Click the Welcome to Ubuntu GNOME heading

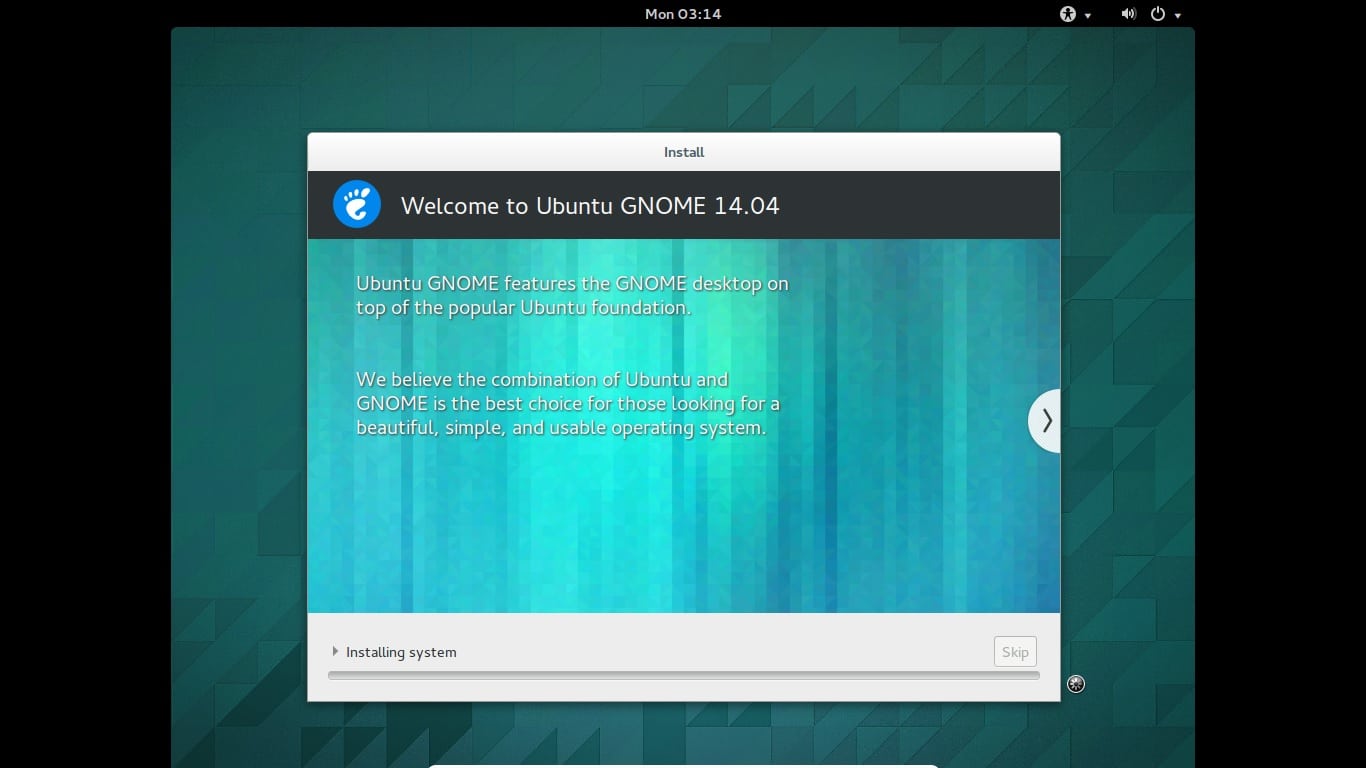[x=589, y=206]
